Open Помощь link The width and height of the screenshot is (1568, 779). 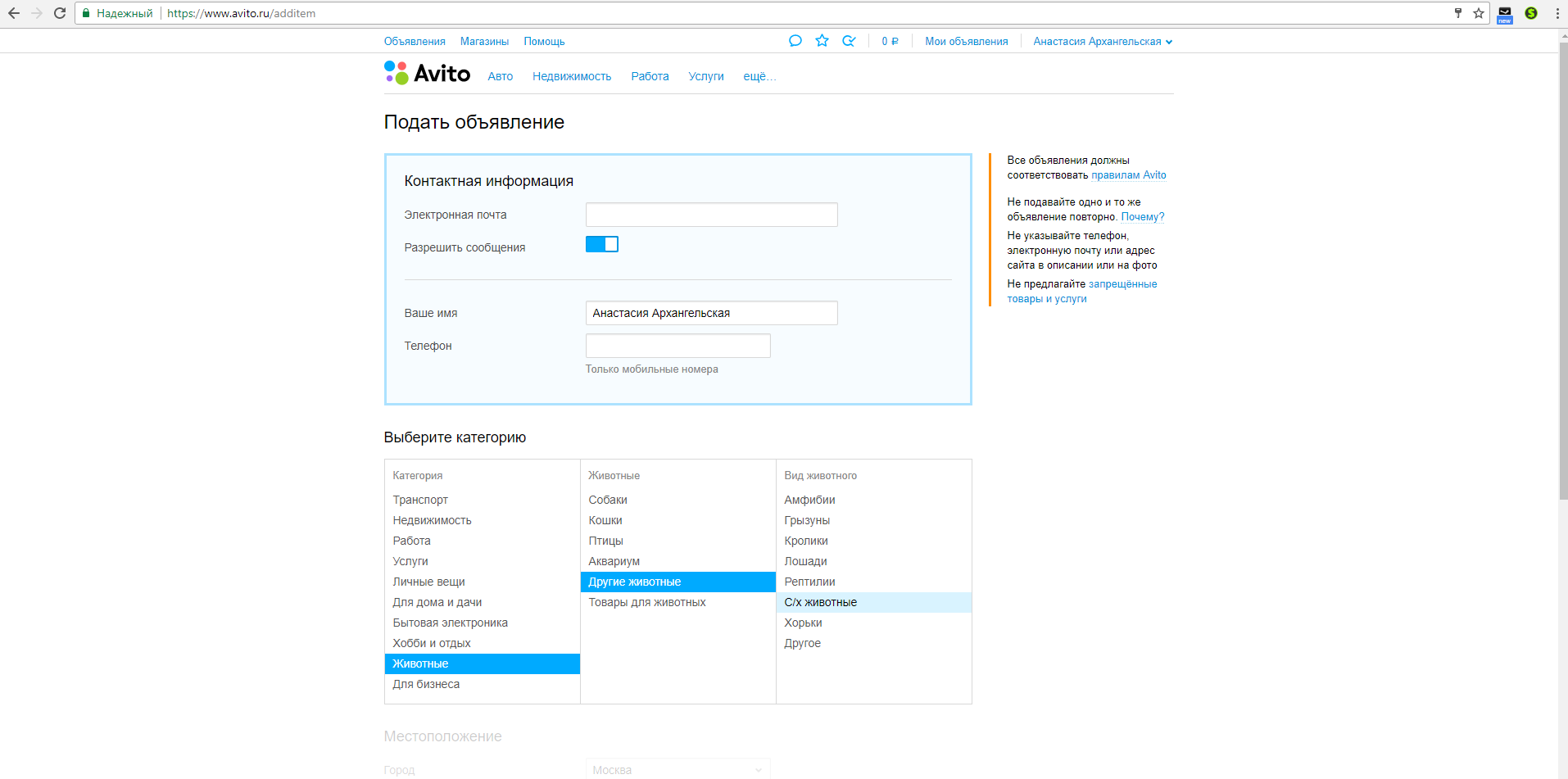[x=544, y=42]
